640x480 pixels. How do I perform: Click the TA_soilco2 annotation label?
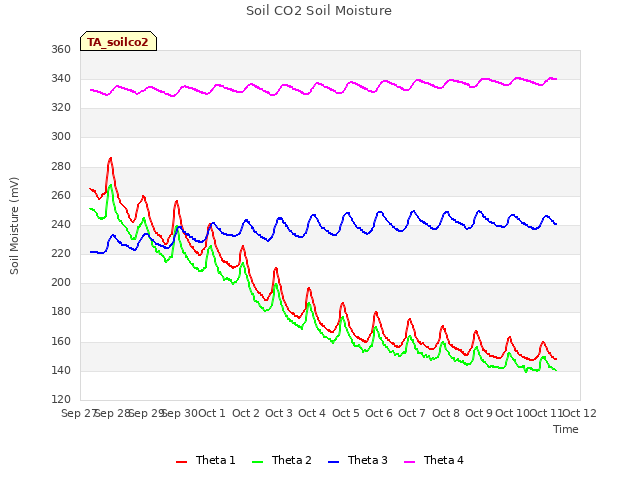pyautogui.click(x=118, y=41)
